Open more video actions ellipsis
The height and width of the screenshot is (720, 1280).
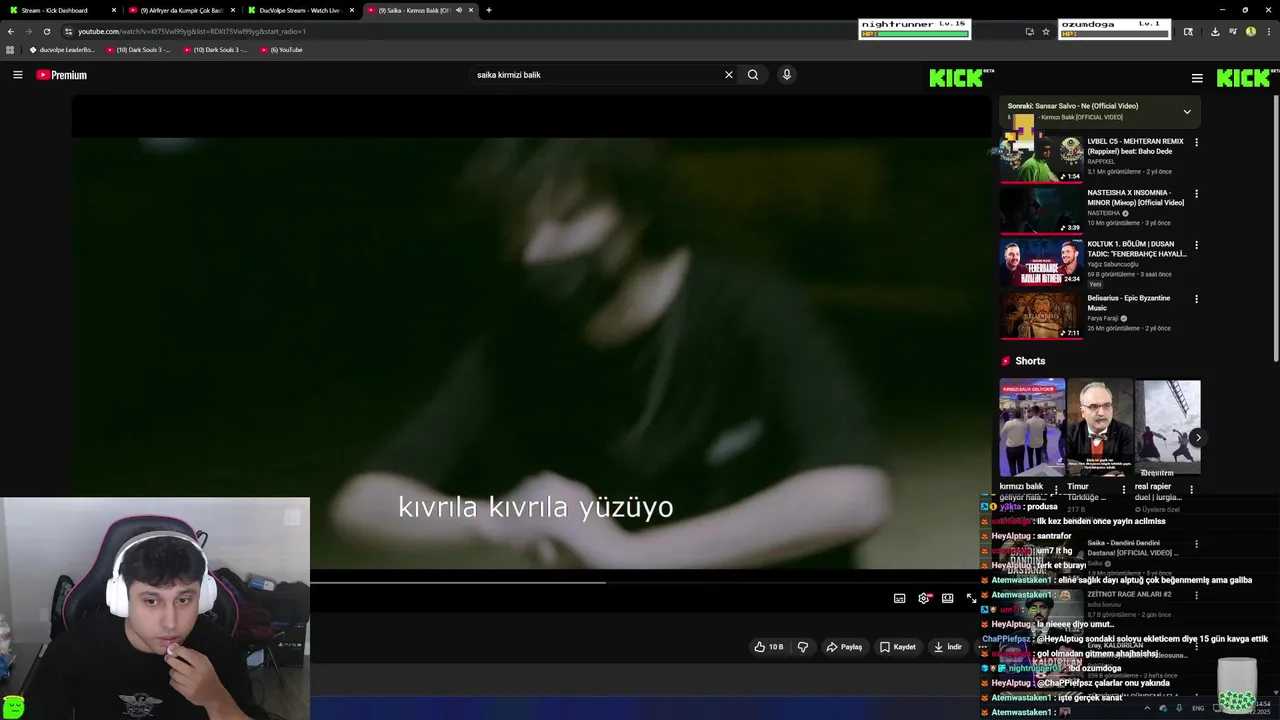point(982,647)
